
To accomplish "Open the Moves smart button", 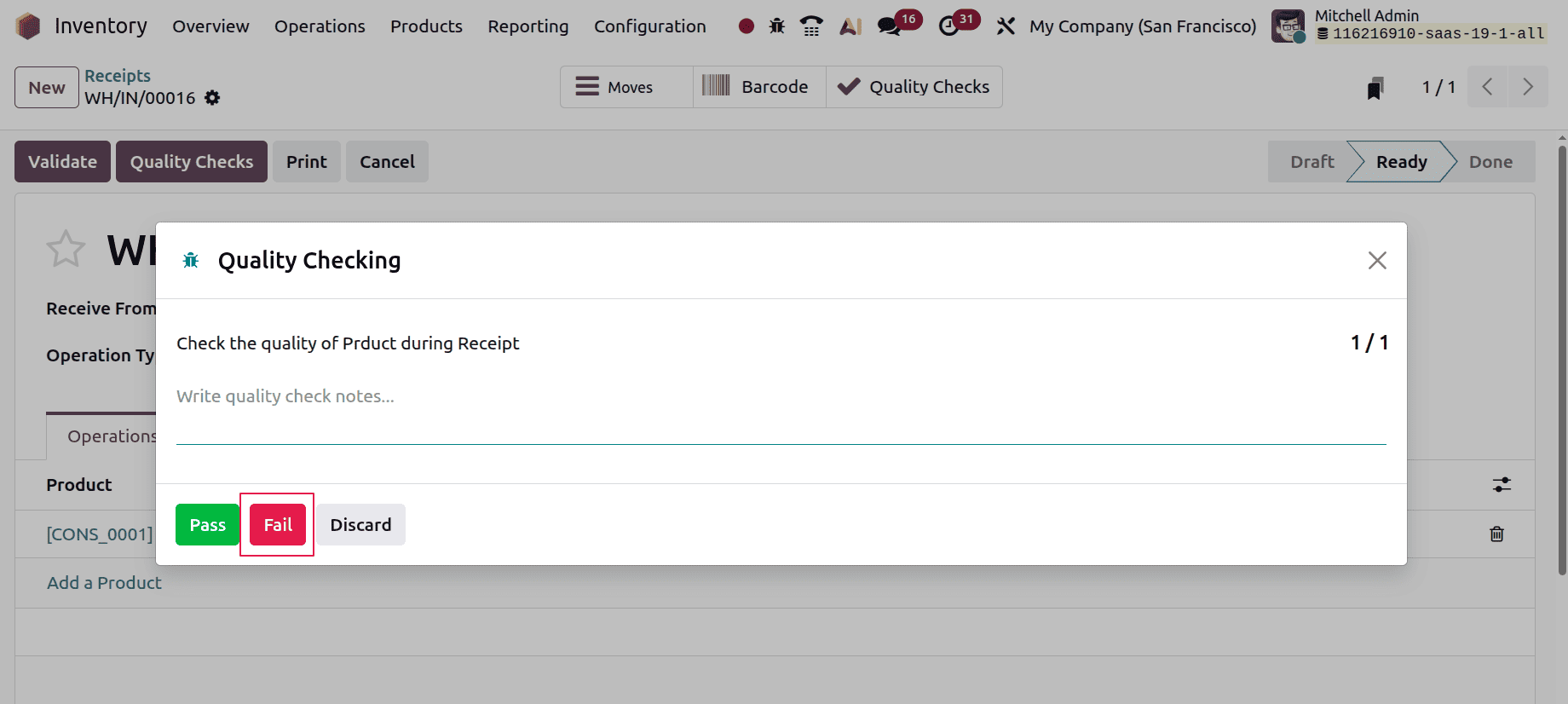I will point(626,87).
